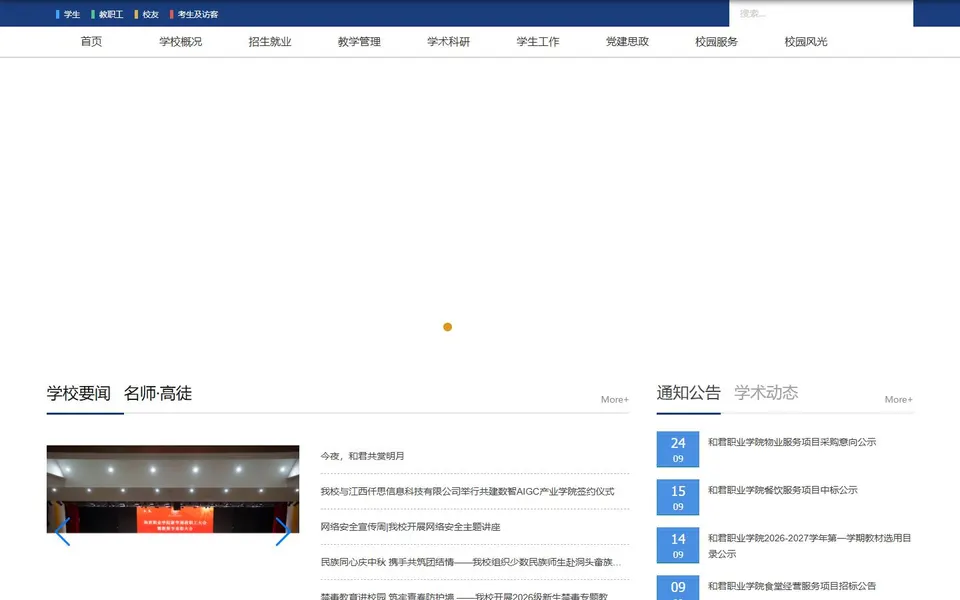This screenshot has width=960, height=600.
Task: Open the auditorium news photo
Action: [173, 489]
